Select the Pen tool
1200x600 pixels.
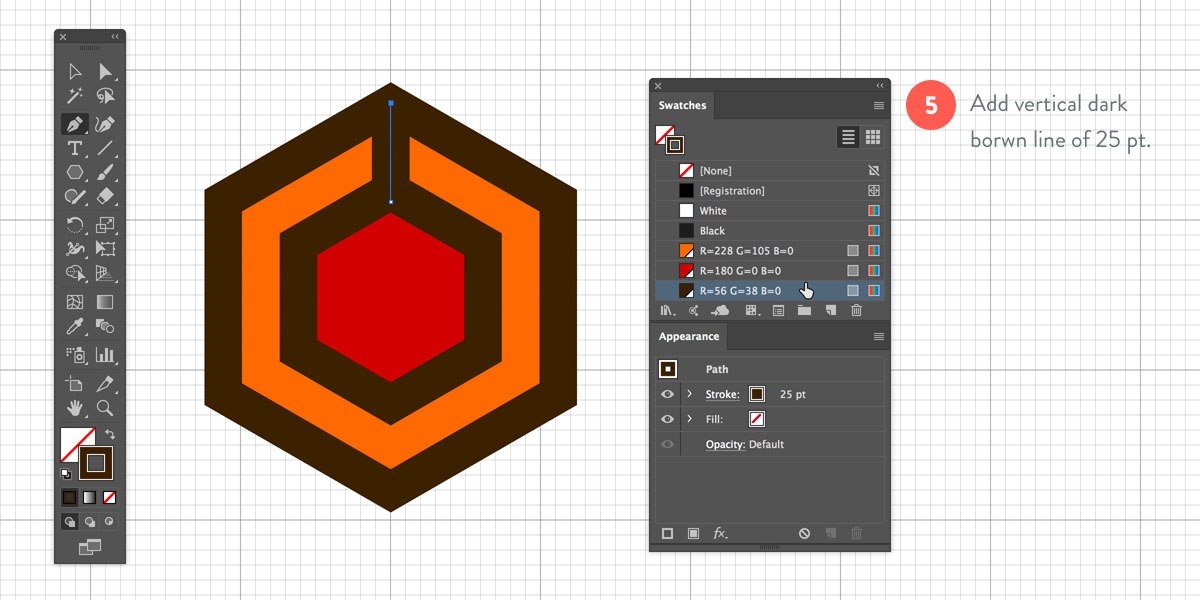tap(74, 124)
